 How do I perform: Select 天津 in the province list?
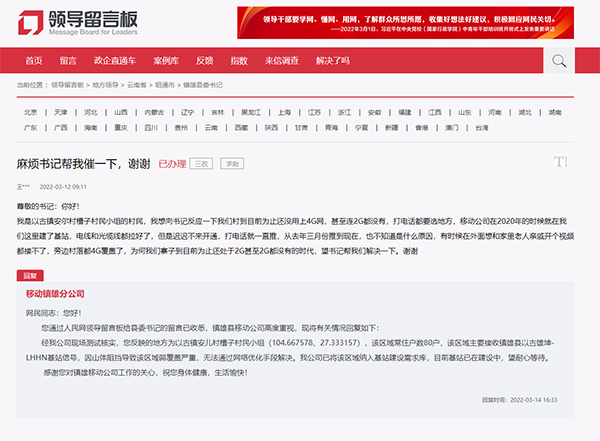click(x=60, y=112)
